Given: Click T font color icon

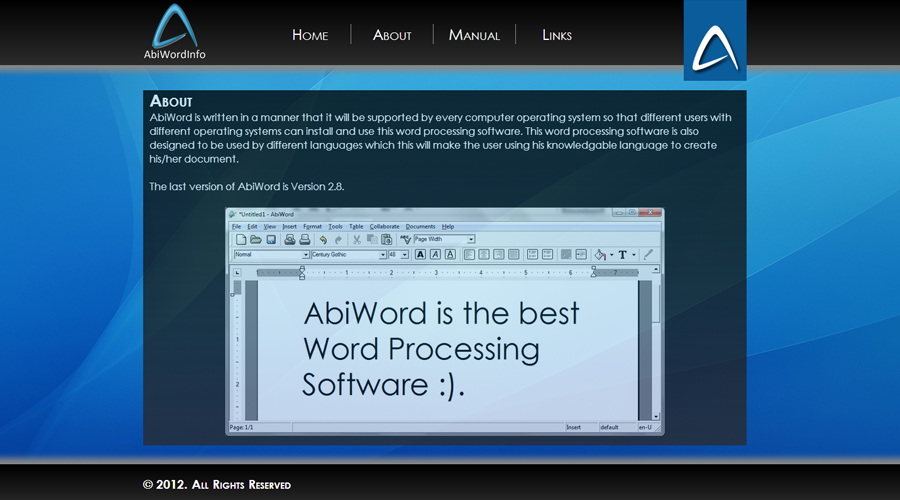Looking at the screenshot, I should click(623, 255).
